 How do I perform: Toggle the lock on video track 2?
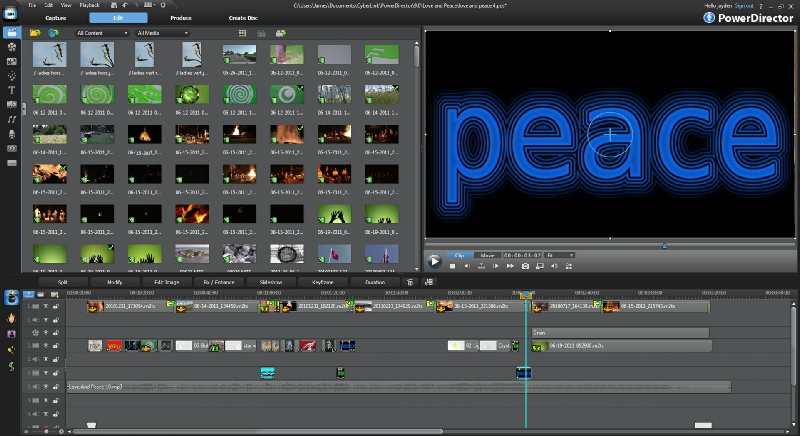(x=56, y=346)
